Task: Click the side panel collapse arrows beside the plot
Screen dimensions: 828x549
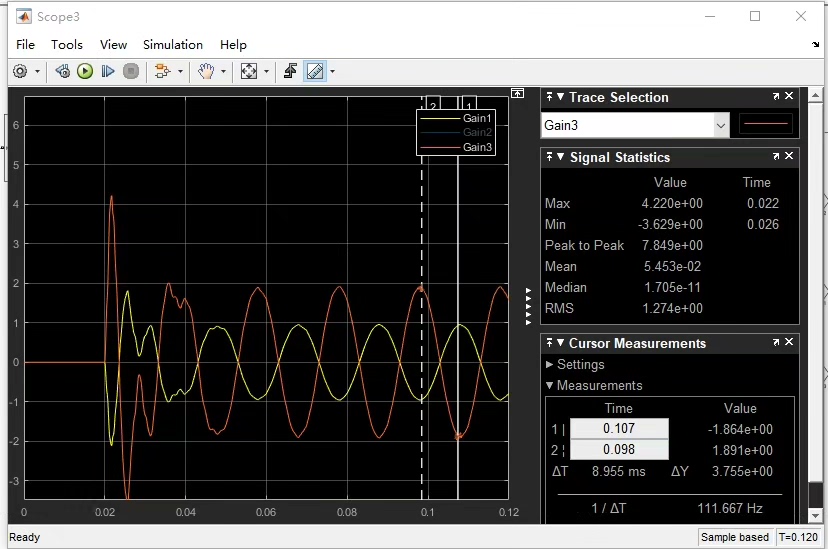Action: 529,307
